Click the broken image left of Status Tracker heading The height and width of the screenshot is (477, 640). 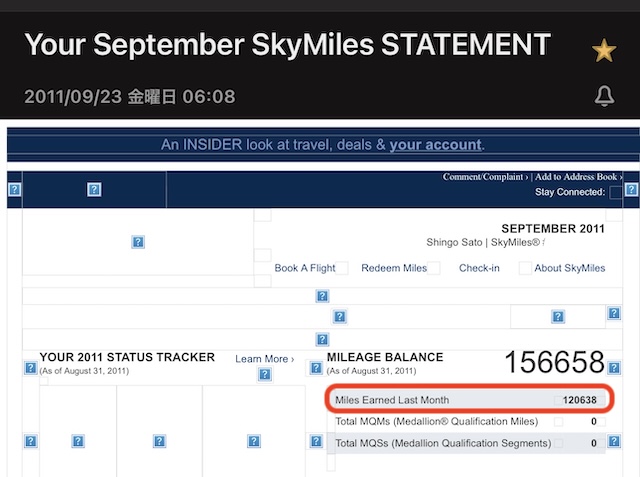click(x=31, y=368)
